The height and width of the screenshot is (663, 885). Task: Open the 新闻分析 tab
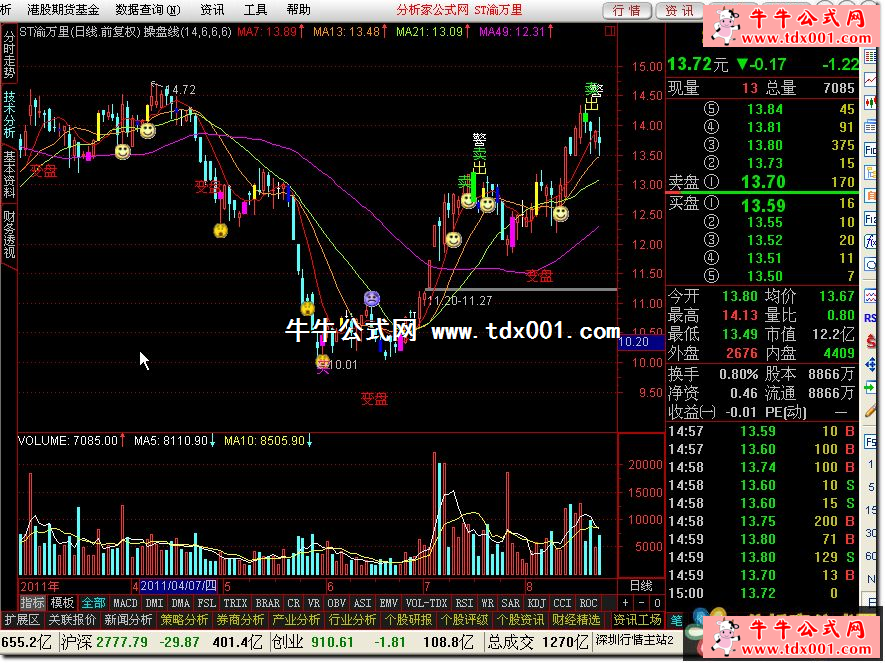tap(128, 621)
